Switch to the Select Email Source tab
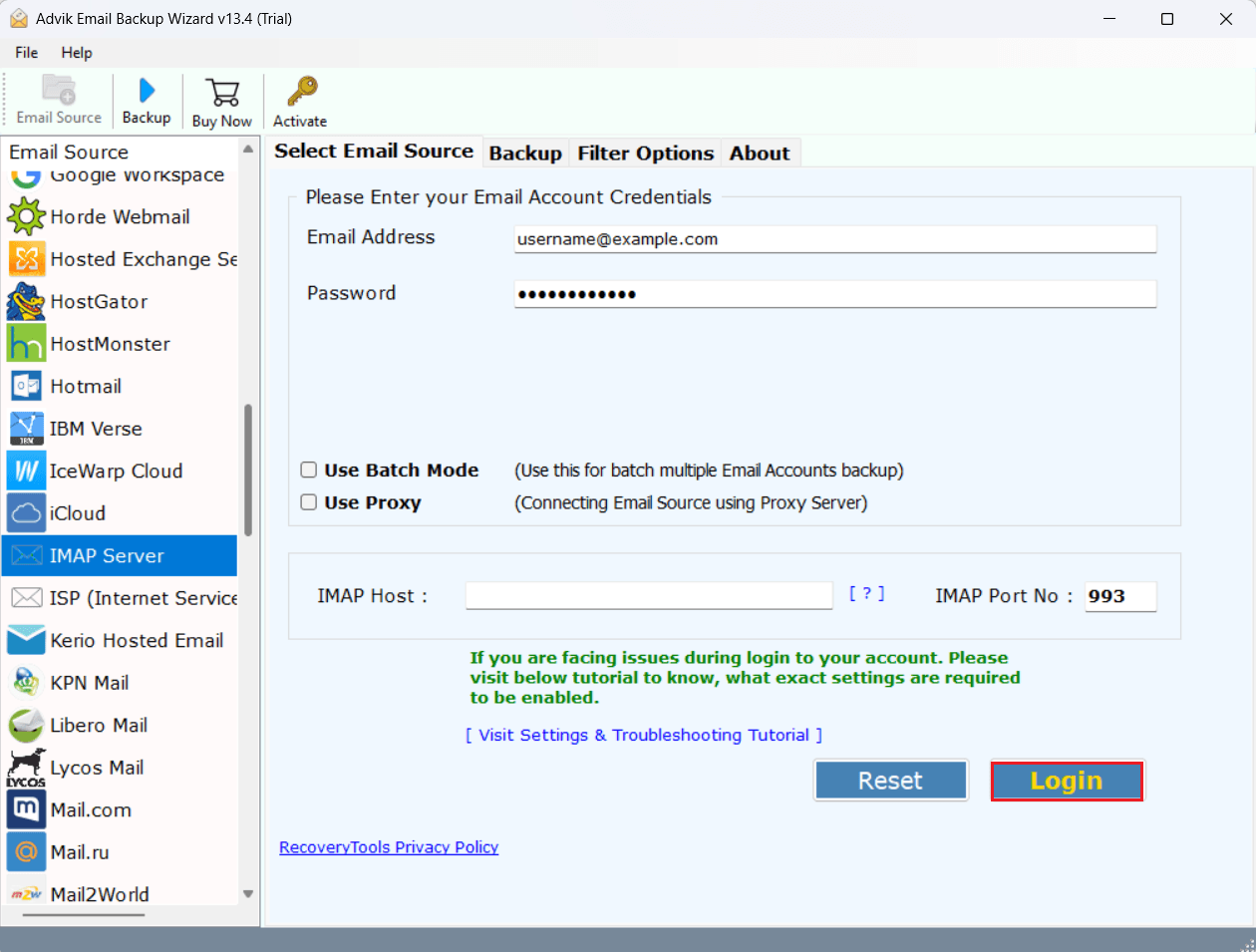The width and height of the screenshot is (1256, 952). (374, 151)
